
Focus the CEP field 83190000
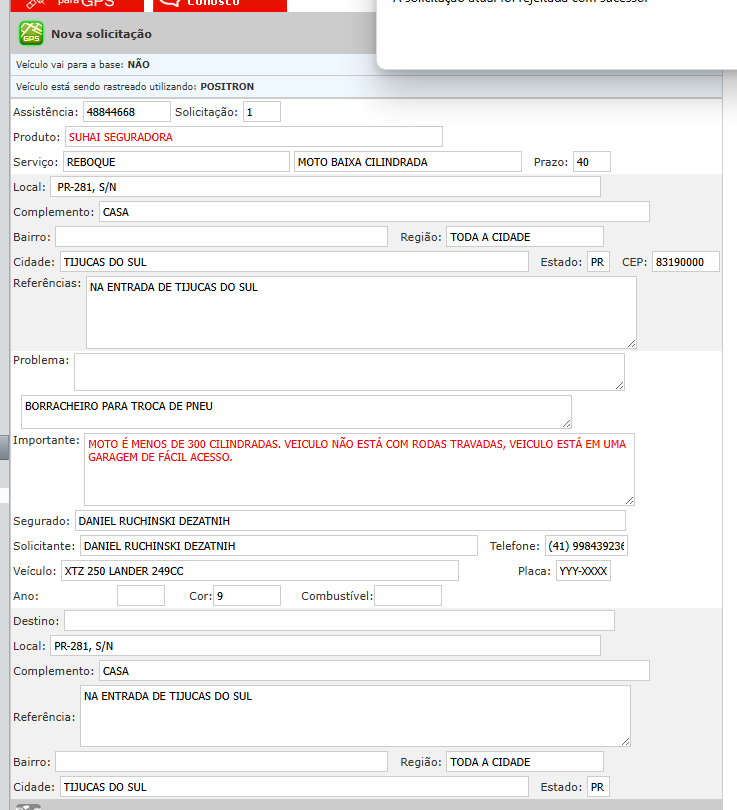tap(686, 261)
